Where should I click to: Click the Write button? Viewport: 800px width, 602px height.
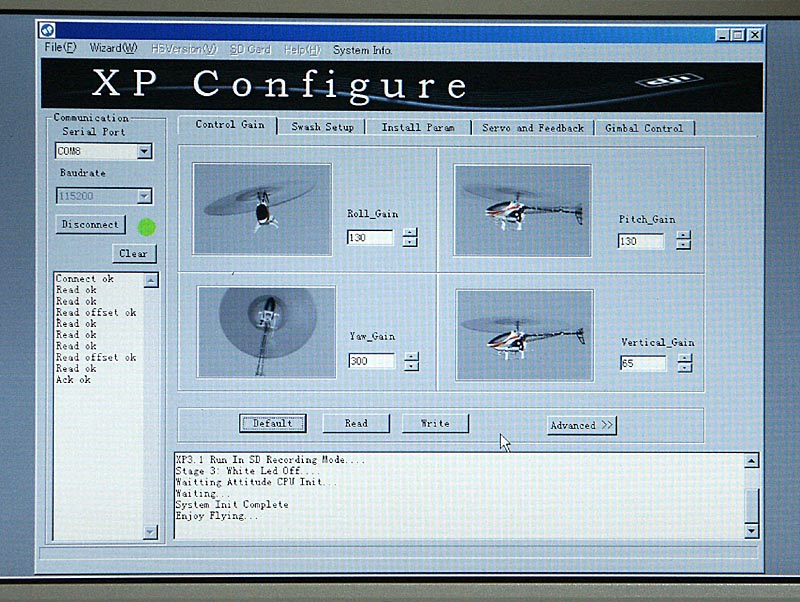coord(435,423)
